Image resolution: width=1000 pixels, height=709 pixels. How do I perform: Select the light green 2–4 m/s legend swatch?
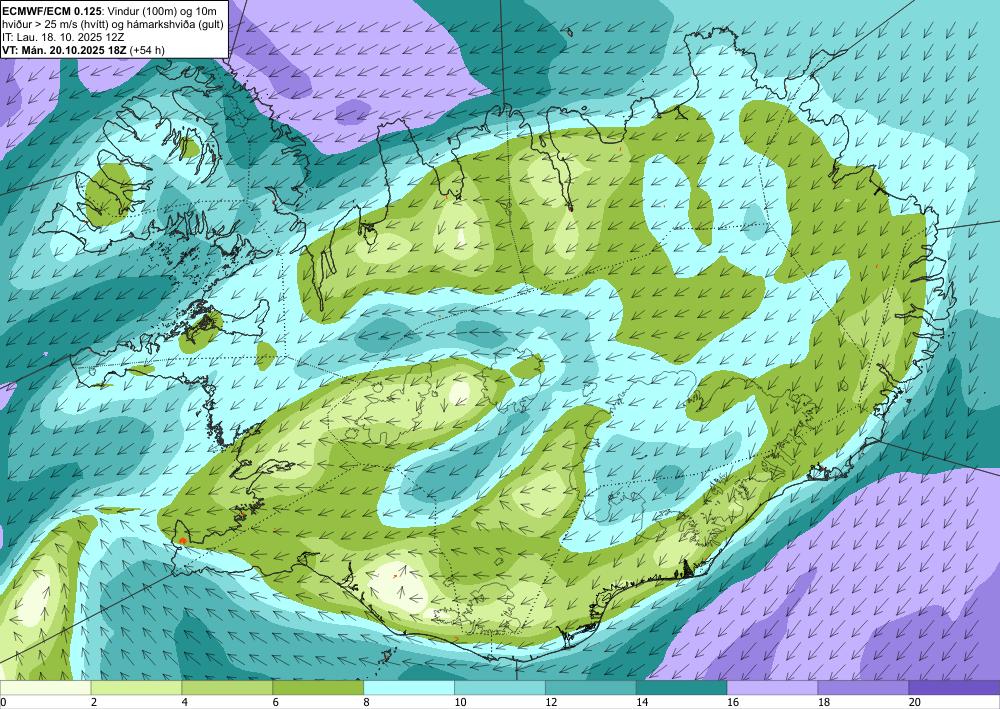[x=136, y=688]
